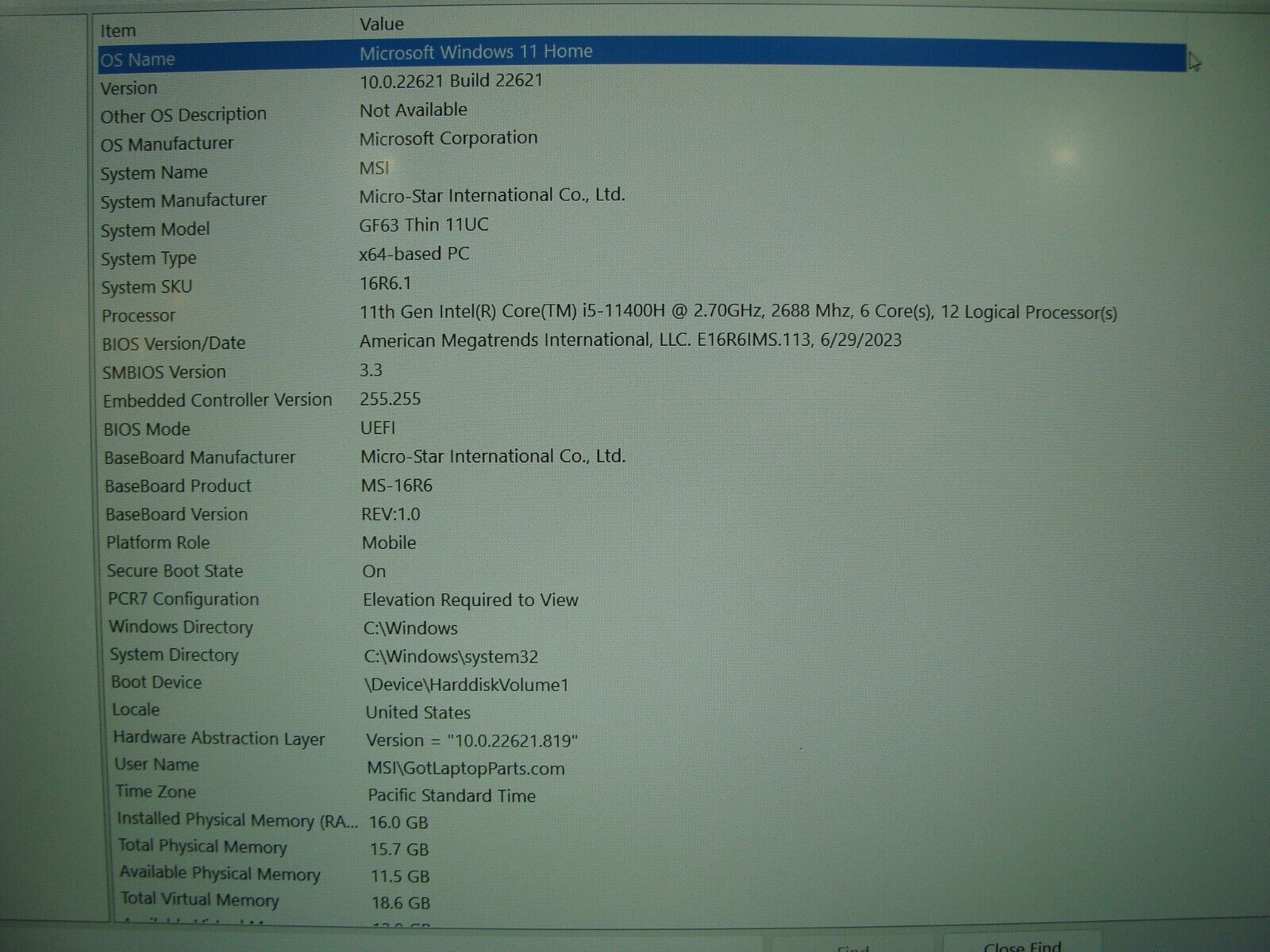Click the Value column header

(x=382, y=25)
